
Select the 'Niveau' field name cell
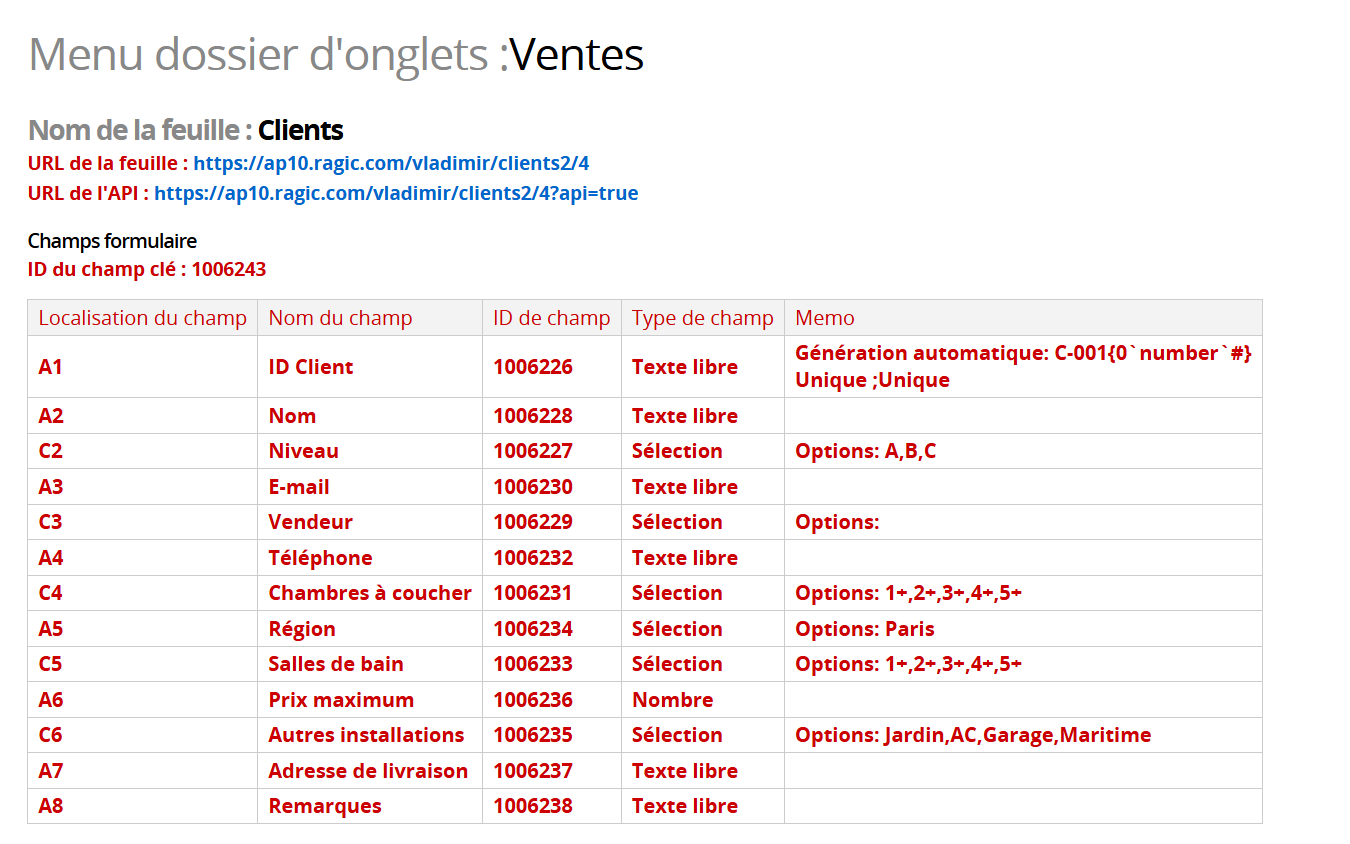click(x=370, y=451)
